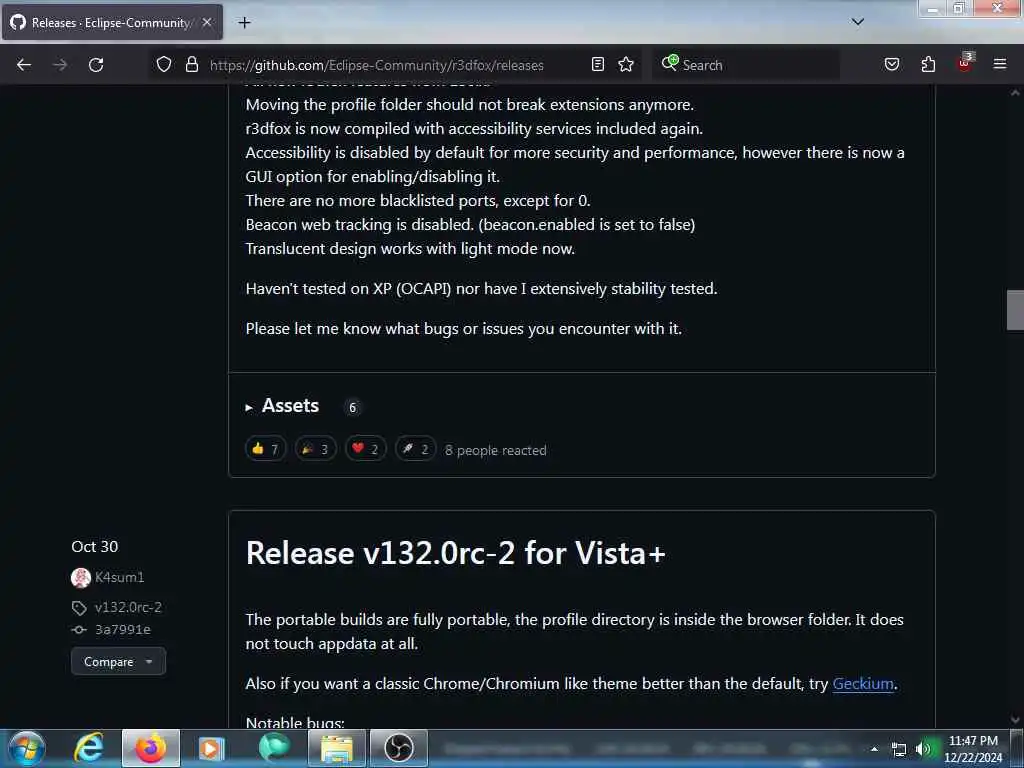Switch to Firefox taskbar button

151,748
